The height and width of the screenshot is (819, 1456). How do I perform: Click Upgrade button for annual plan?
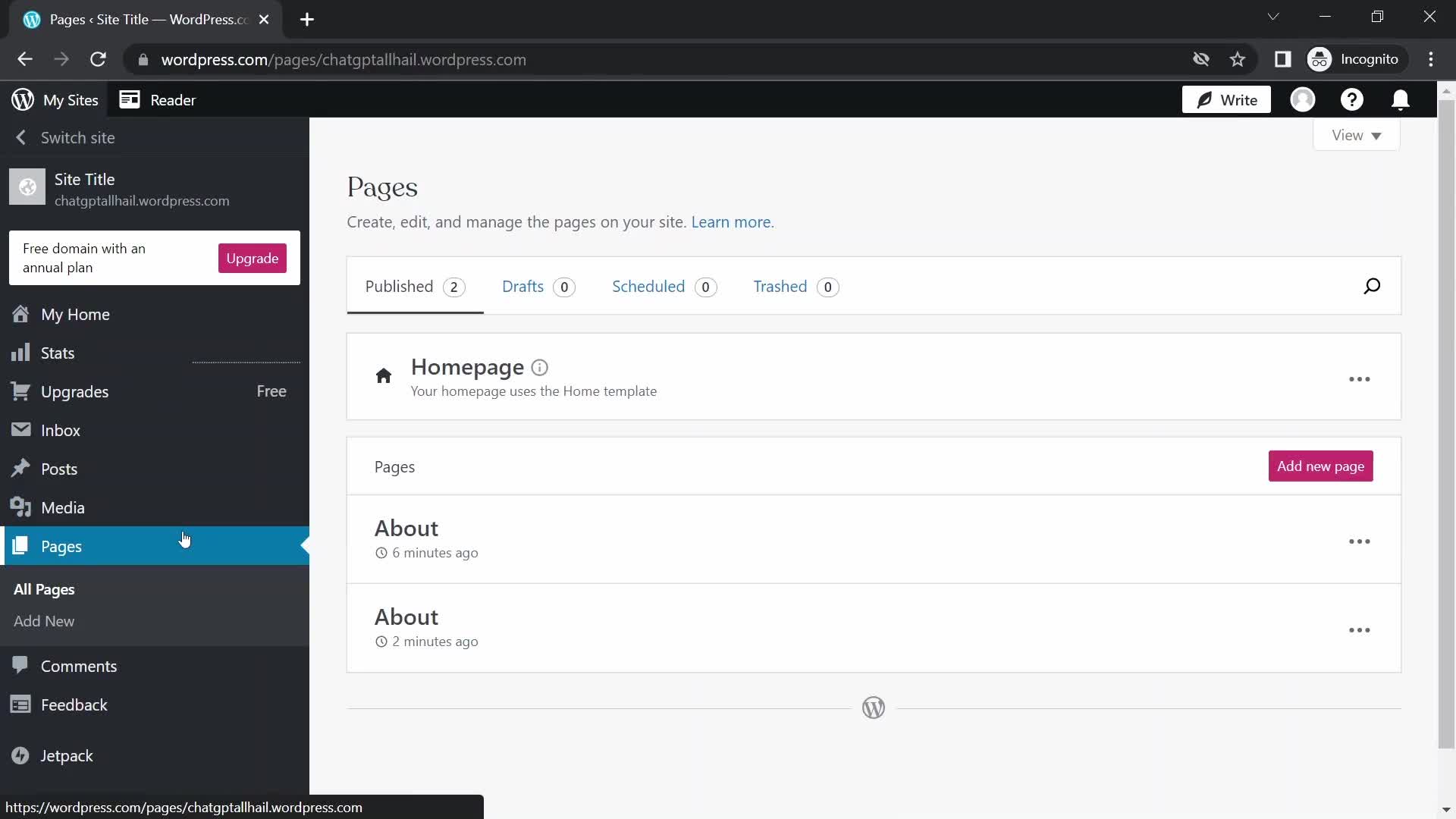tap(253, 258)
